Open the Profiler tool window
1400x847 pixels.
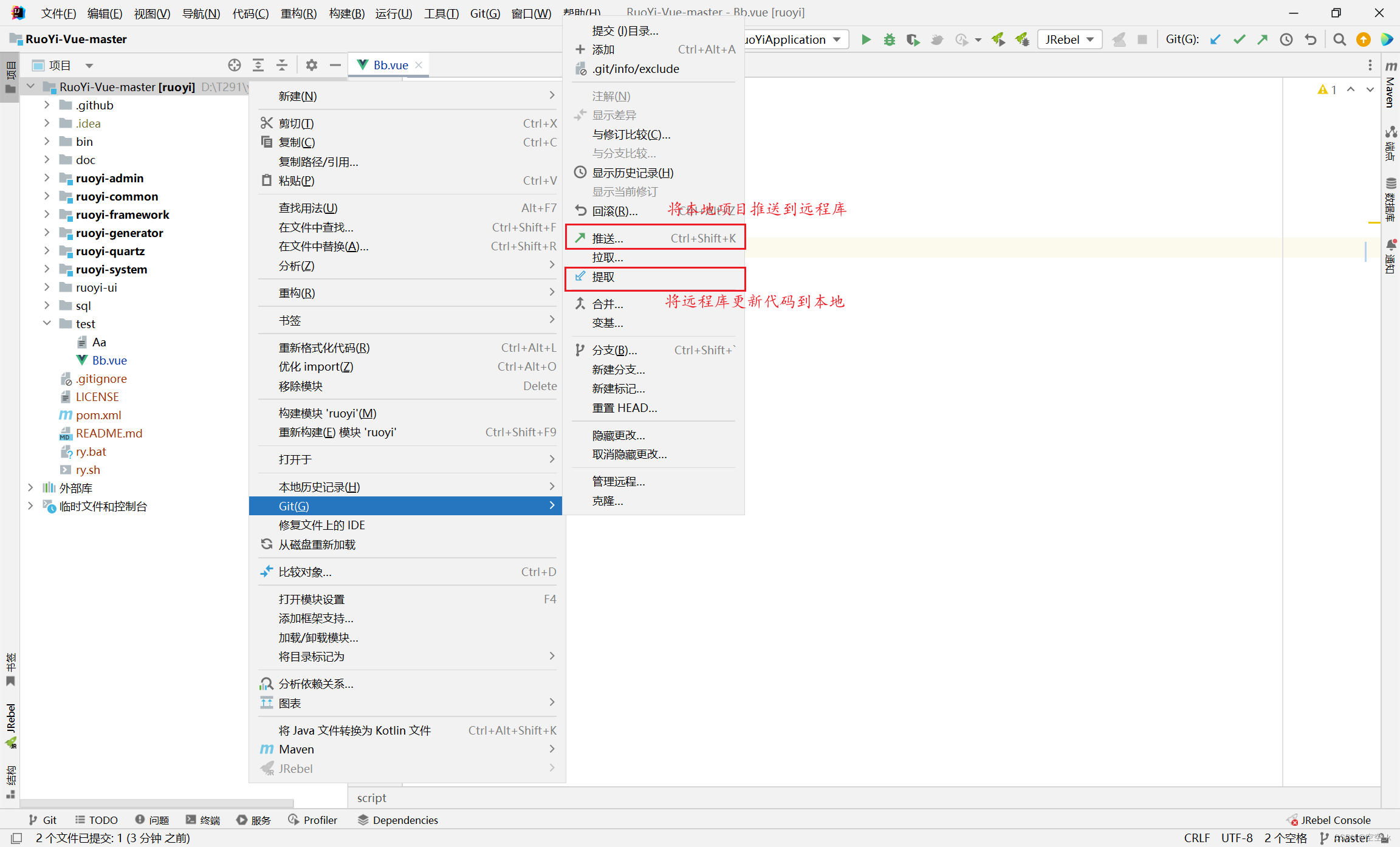point(314,820)
